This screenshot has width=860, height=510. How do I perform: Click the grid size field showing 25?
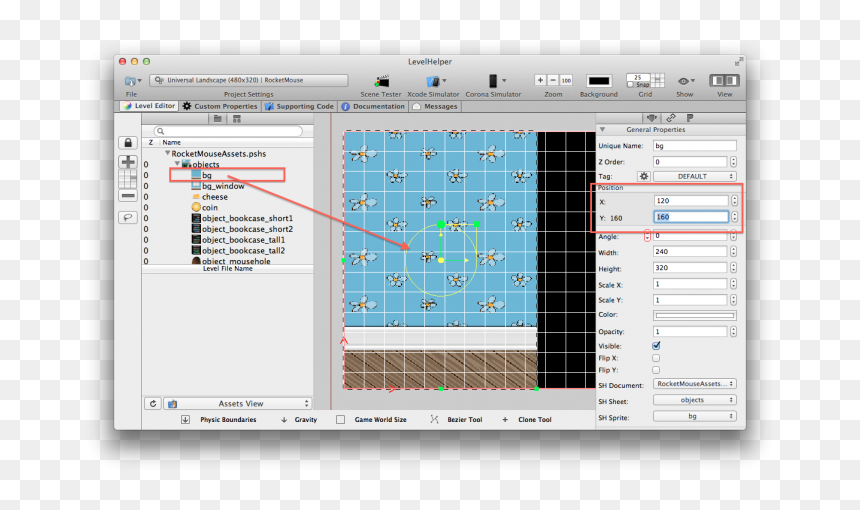tap(637, 77)
